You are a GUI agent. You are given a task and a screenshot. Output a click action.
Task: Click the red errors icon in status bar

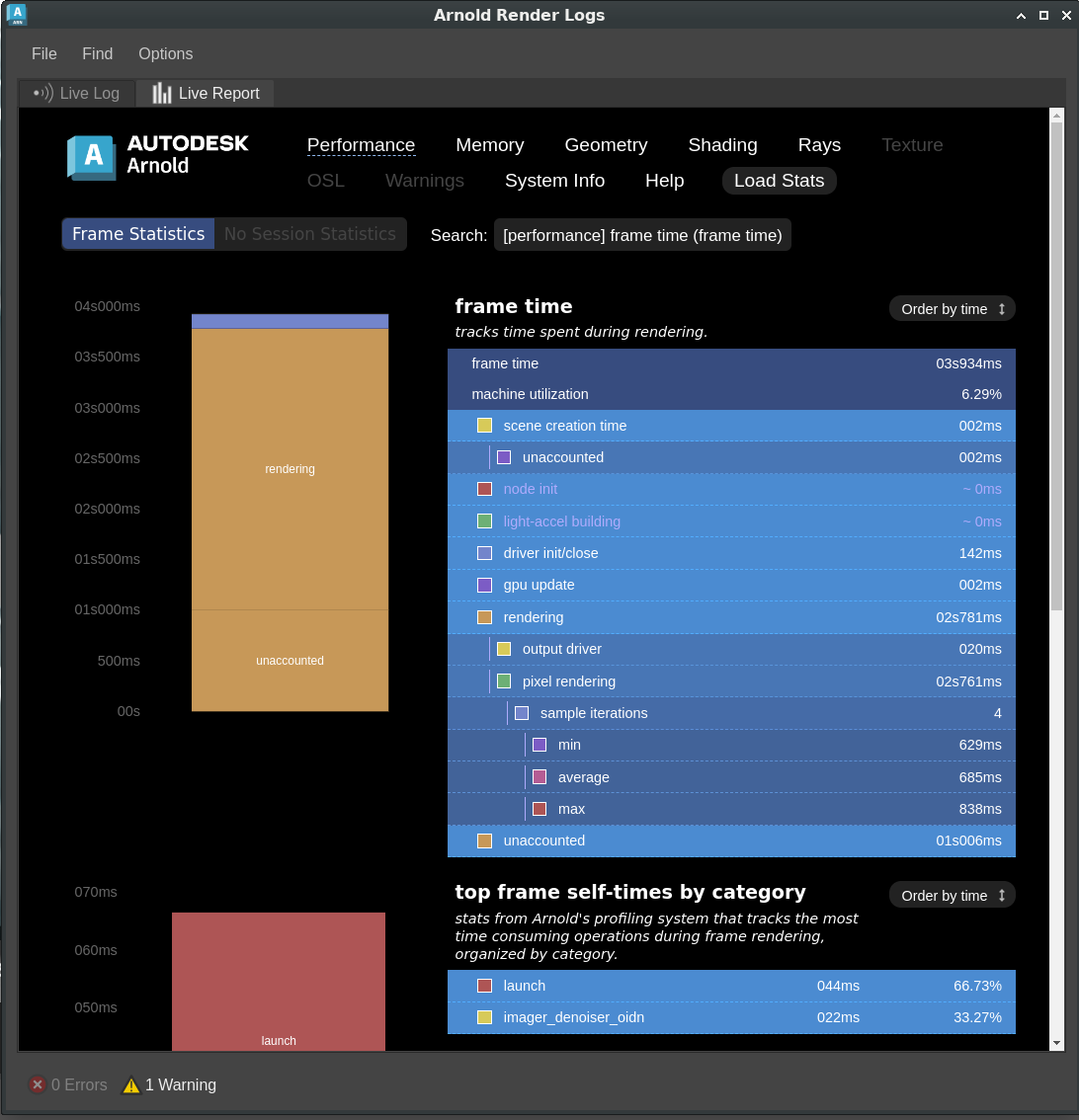(38, 1084)
